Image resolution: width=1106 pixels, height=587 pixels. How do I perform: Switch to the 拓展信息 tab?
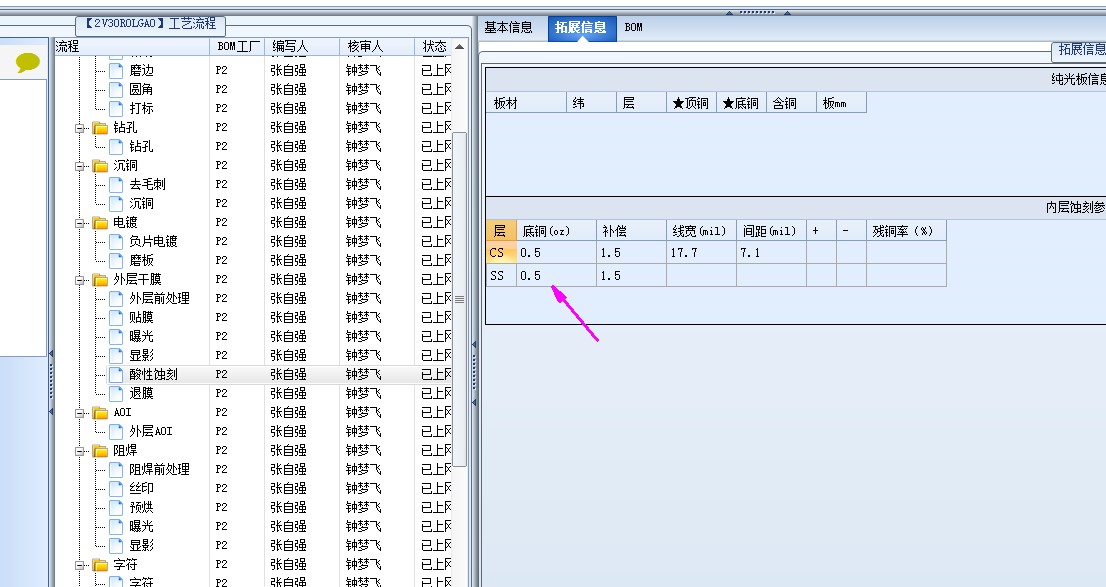tap(581, 28)
